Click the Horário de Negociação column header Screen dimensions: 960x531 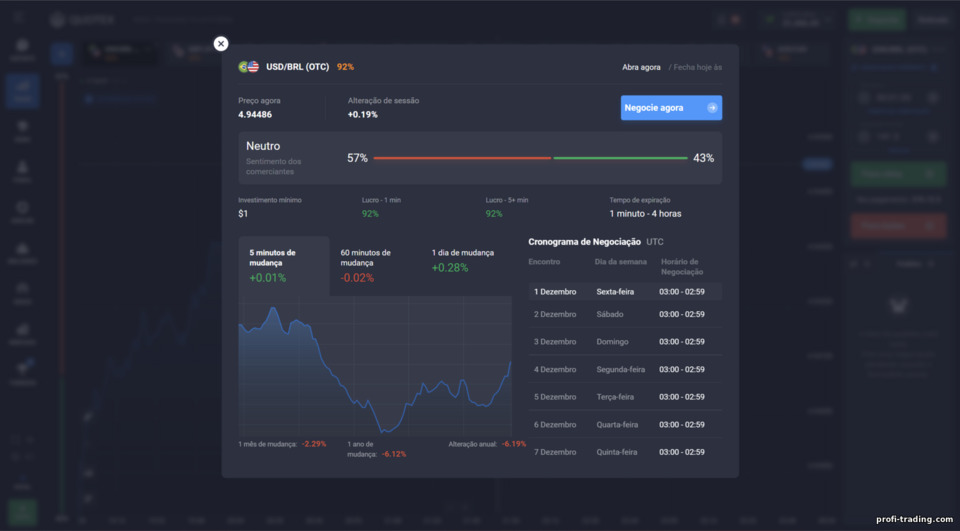[x=682, y=266]
